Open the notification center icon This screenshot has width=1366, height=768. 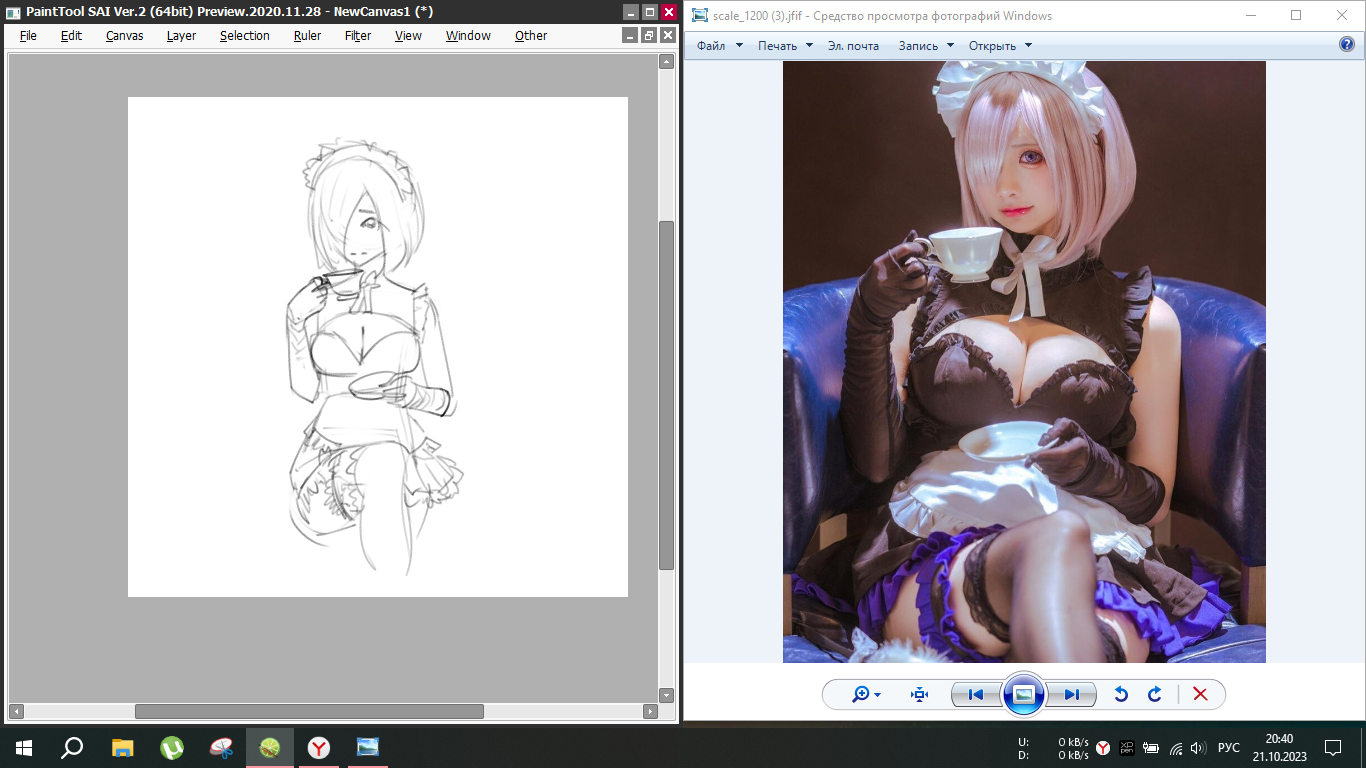(x=1333, y=748)
